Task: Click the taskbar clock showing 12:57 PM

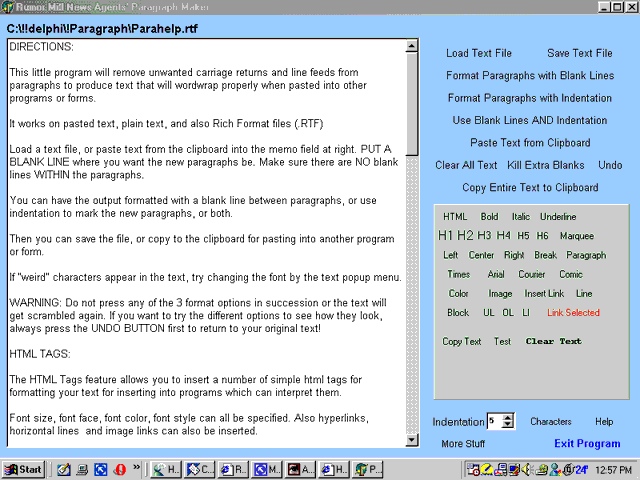Action: [613, 470]
